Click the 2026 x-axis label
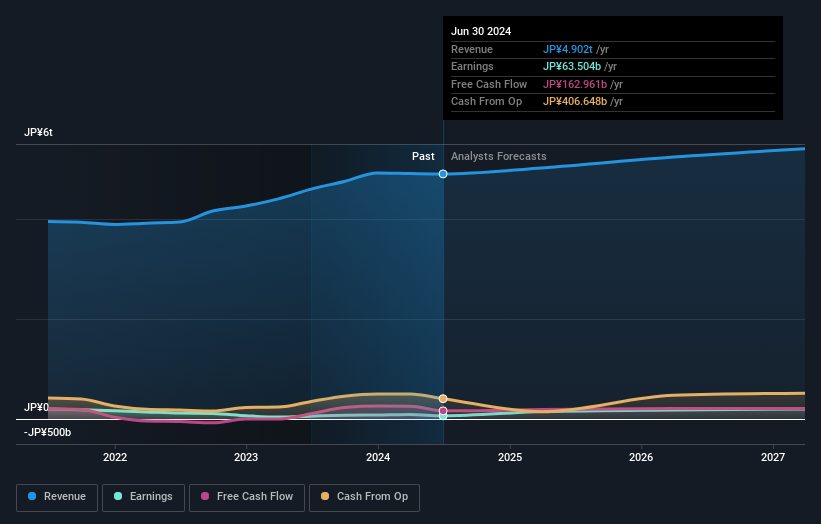The width and height of the screenshot is (821, 524). pyautogui.click(x=641, y=457)
